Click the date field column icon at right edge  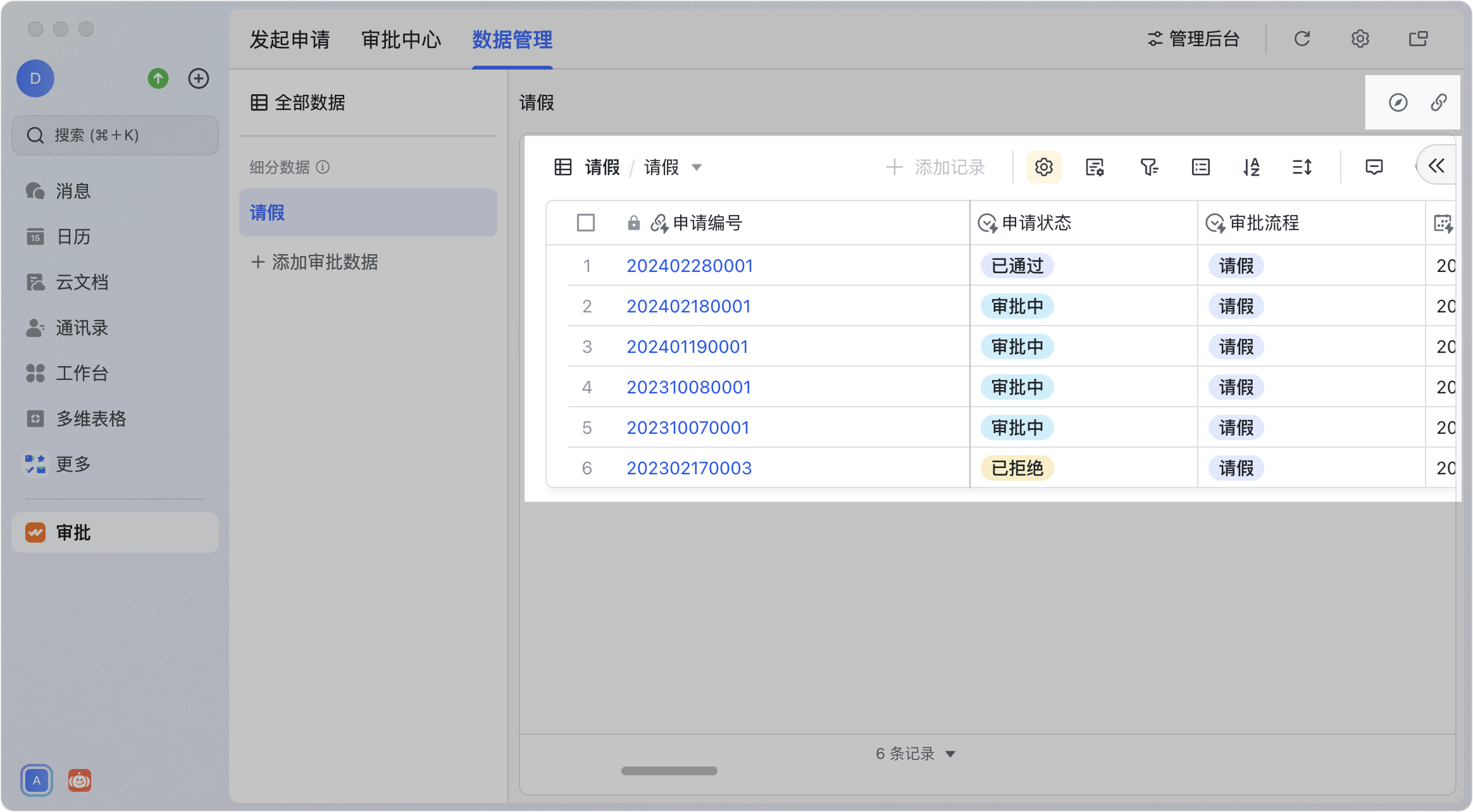(1443, 223)
